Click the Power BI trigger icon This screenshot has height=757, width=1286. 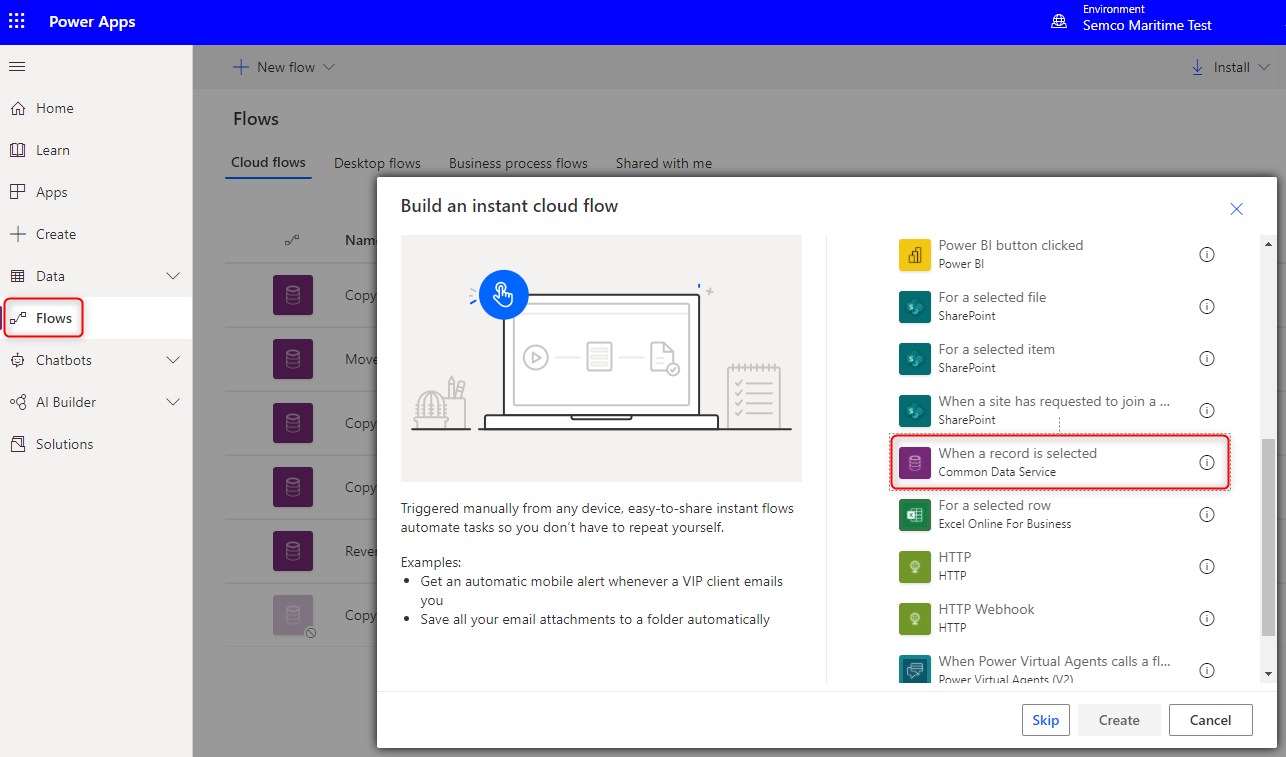pyautogui.click(x=915, y=255)
